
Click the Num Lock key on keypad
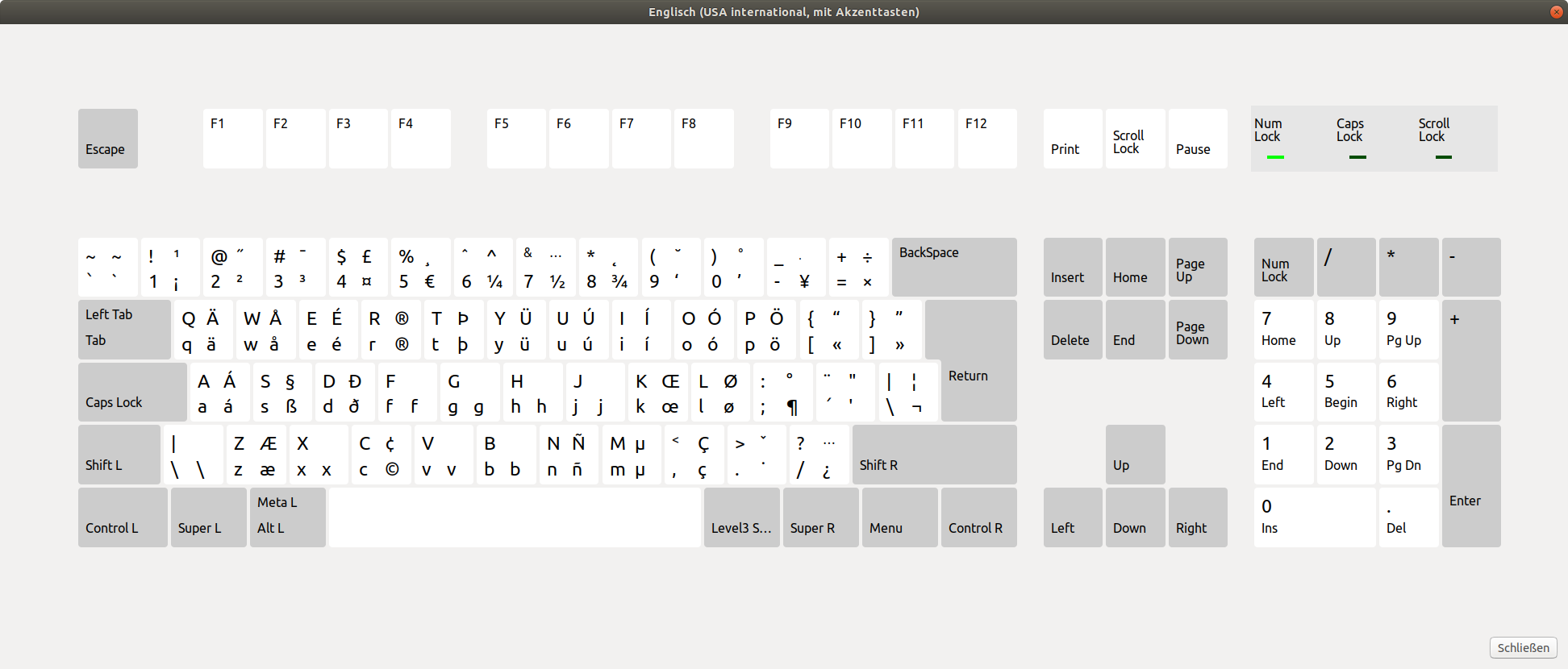pos(1284,267)
